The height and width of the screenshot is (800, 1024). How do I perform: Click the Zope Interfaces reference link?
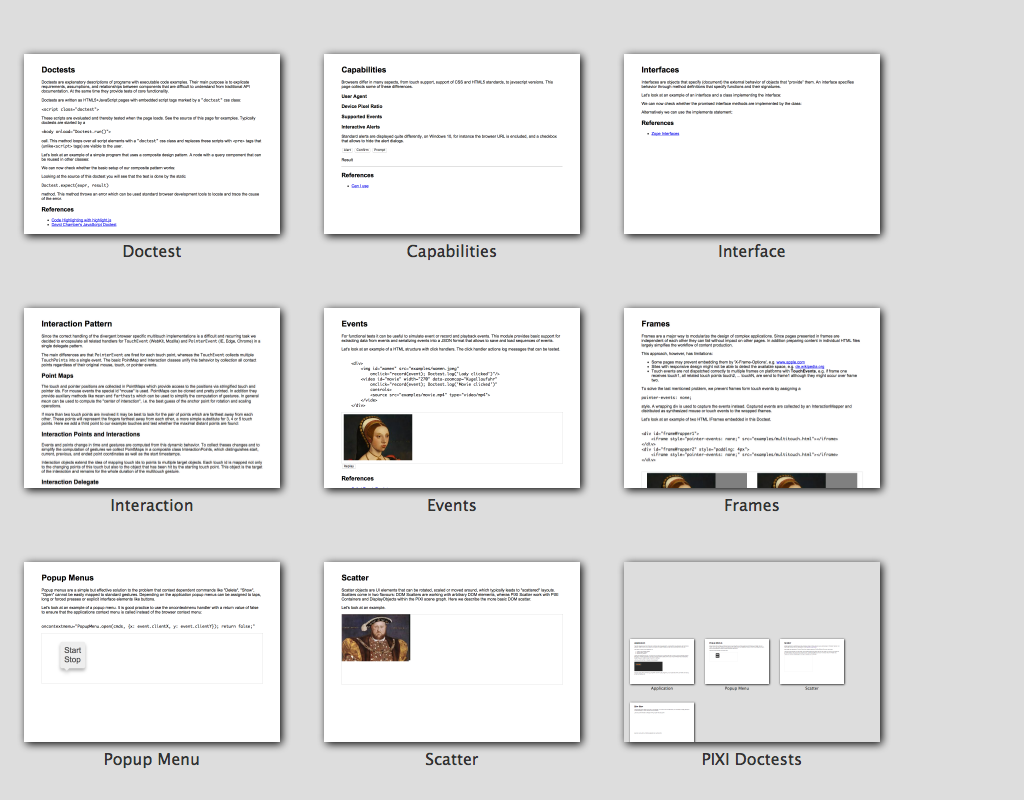coord(664,132)
